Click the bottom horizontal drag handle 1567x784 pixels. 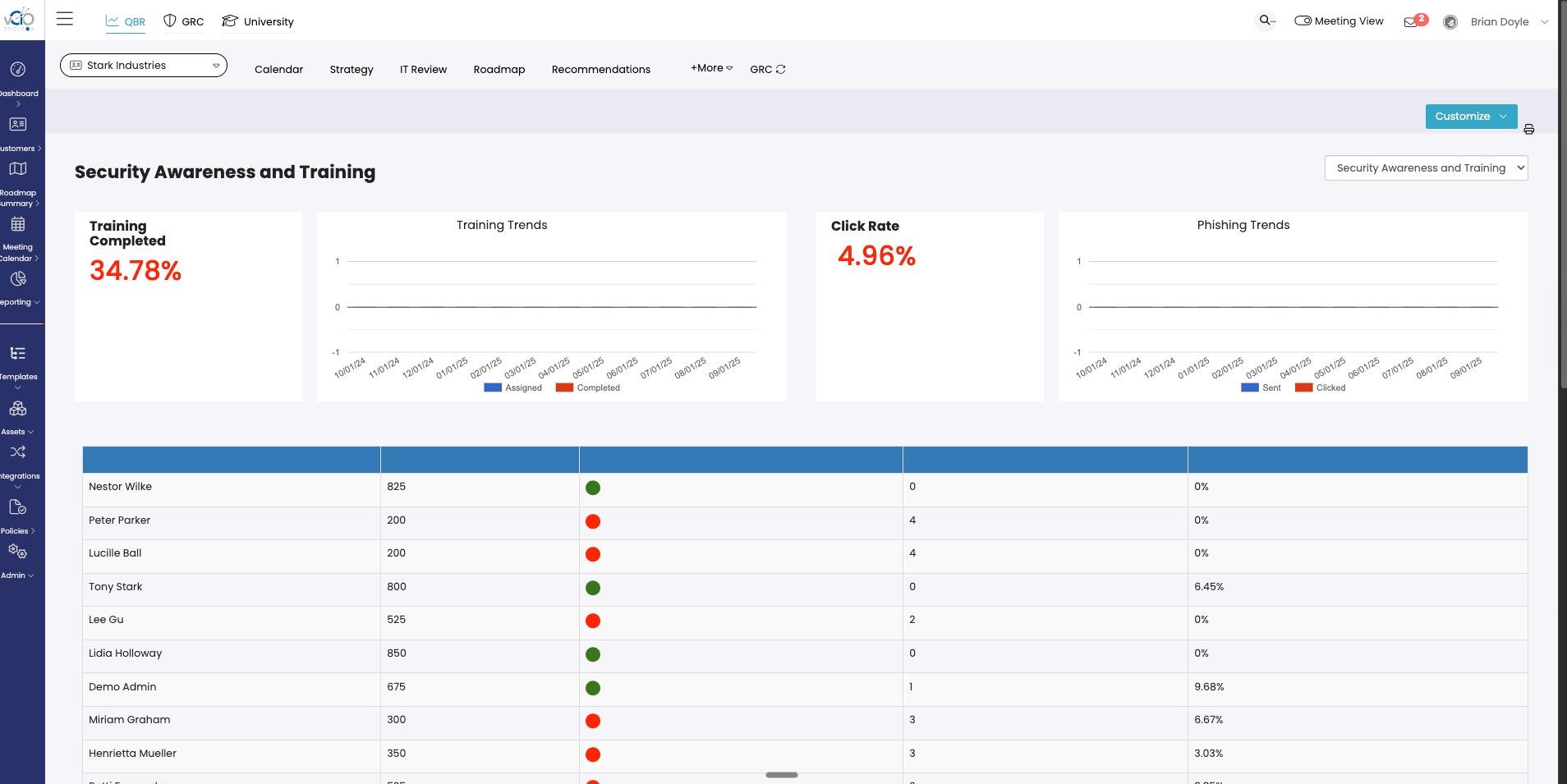coord(782,775)
